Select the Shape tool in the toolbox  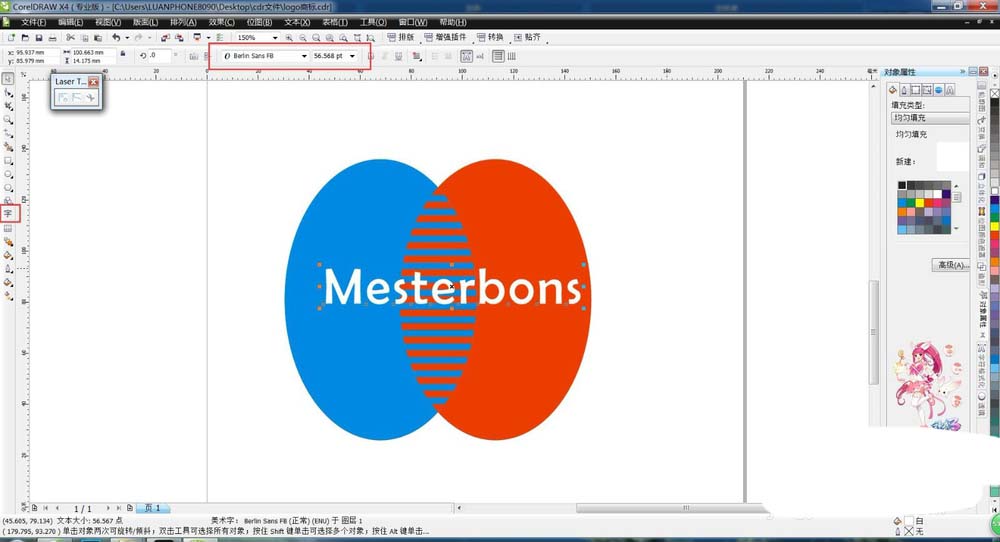pos(8,93)
